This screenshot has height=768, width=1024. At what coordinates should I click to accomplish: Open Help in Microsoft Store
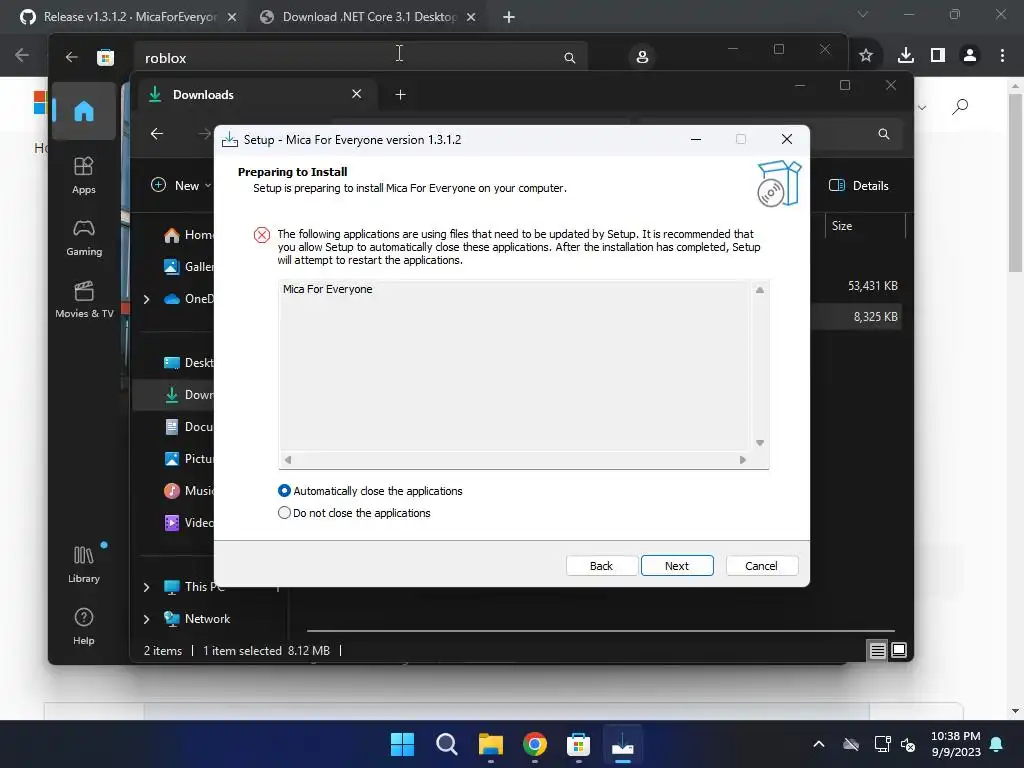pos(84,627)
